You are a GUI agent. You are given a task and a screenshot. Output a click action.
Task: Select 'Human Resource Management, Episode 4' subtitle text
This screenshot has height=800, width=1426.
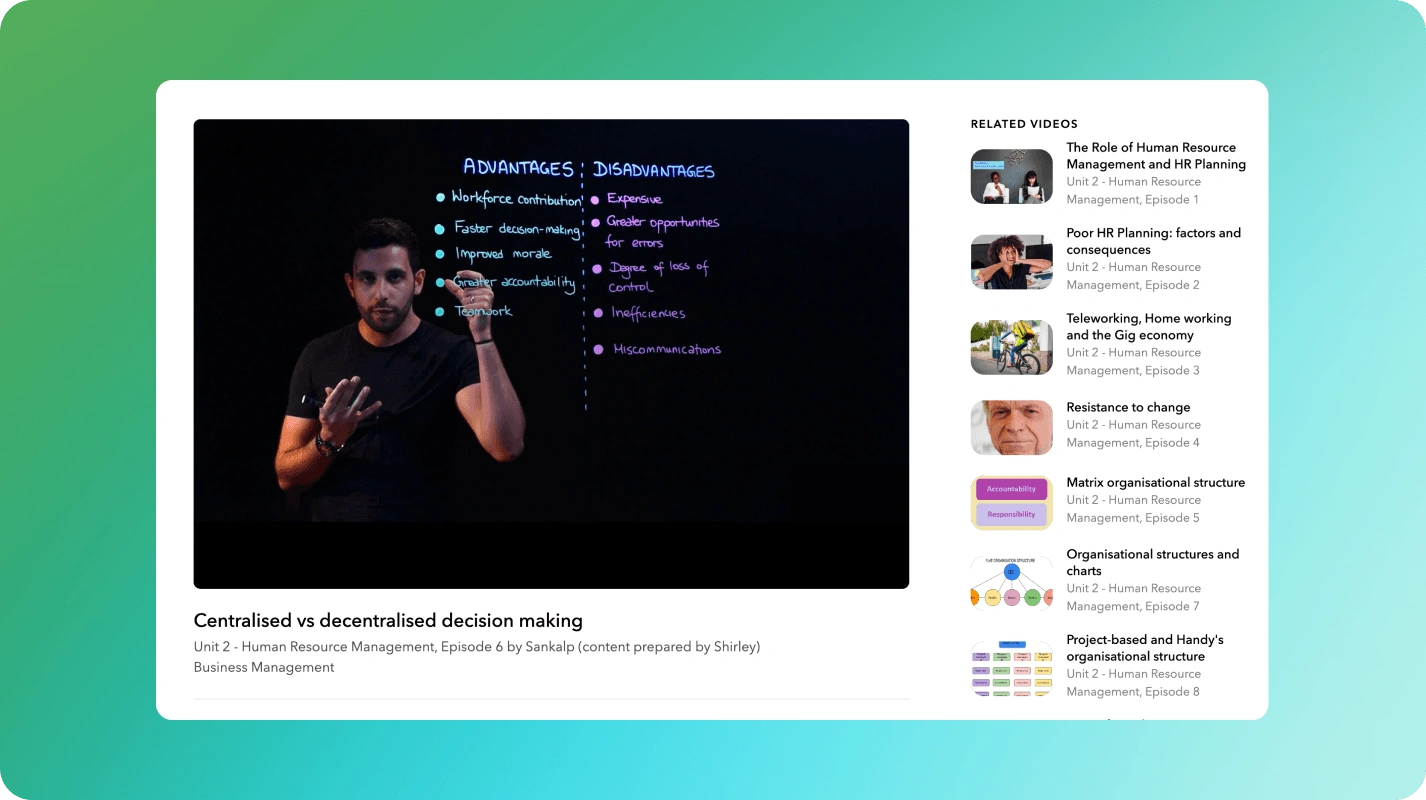[x=1133, y=434]
